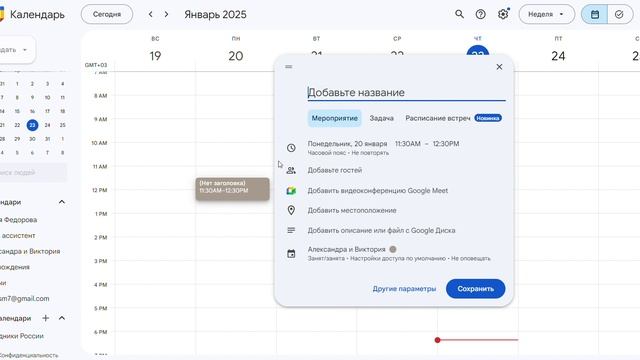Screen dimensions: 640x360
Task: Select the Задача tab
Action: click(382, 118)
